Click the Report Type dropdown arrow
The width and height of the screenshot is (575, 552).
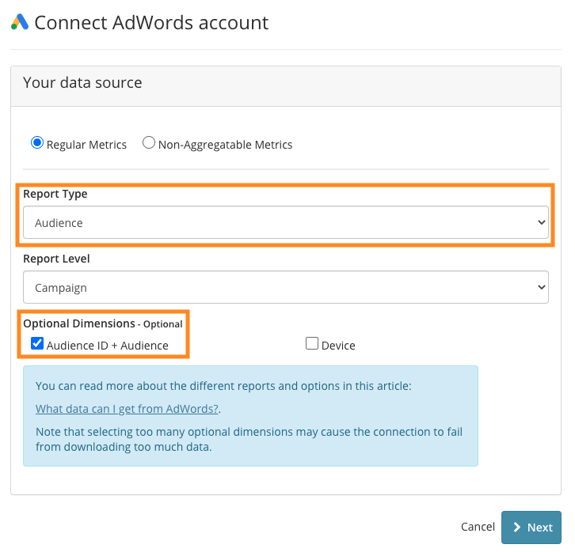point(541,223)
